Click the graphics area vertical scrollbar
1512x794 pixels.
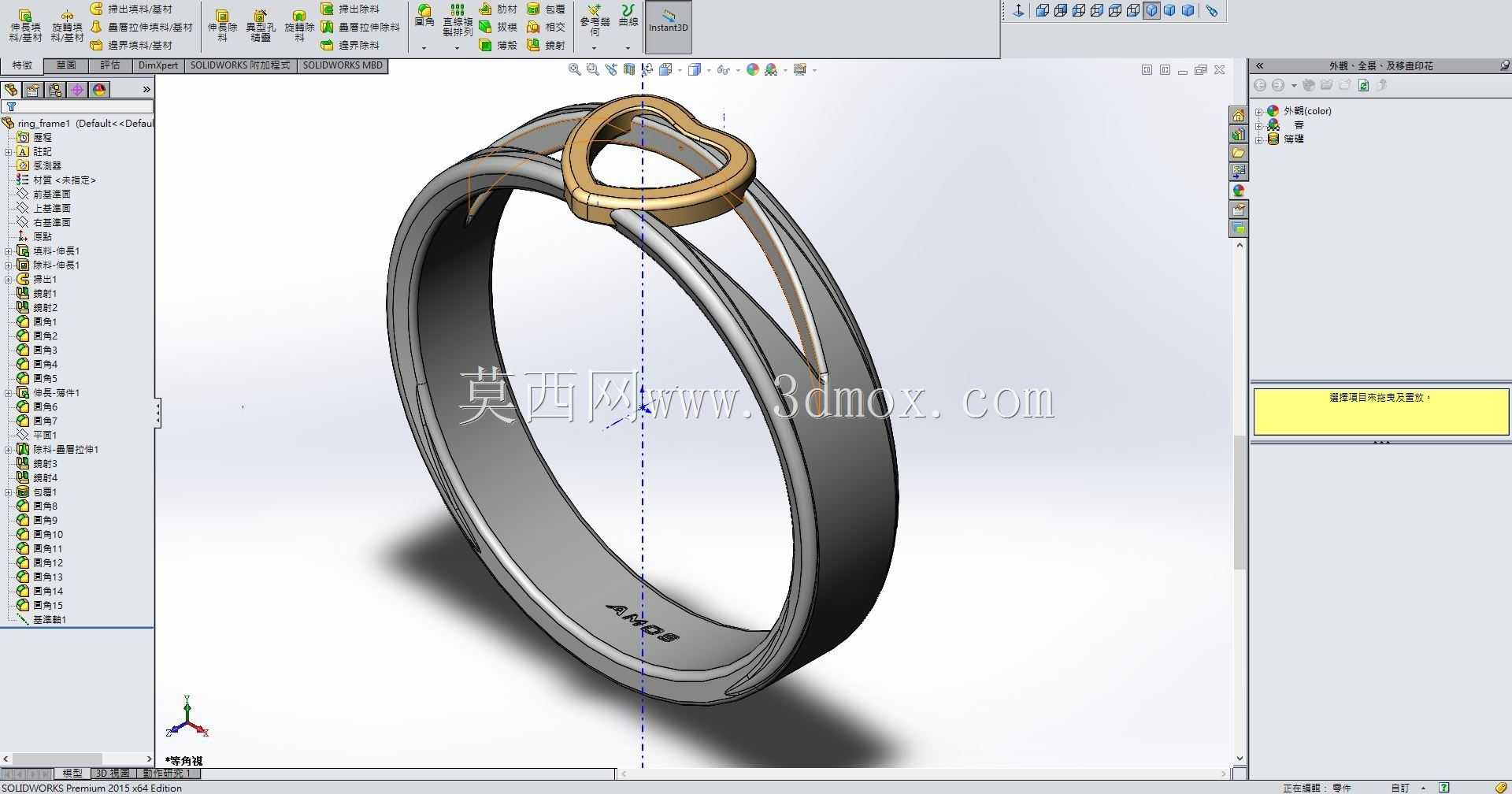click(1240, 502)
